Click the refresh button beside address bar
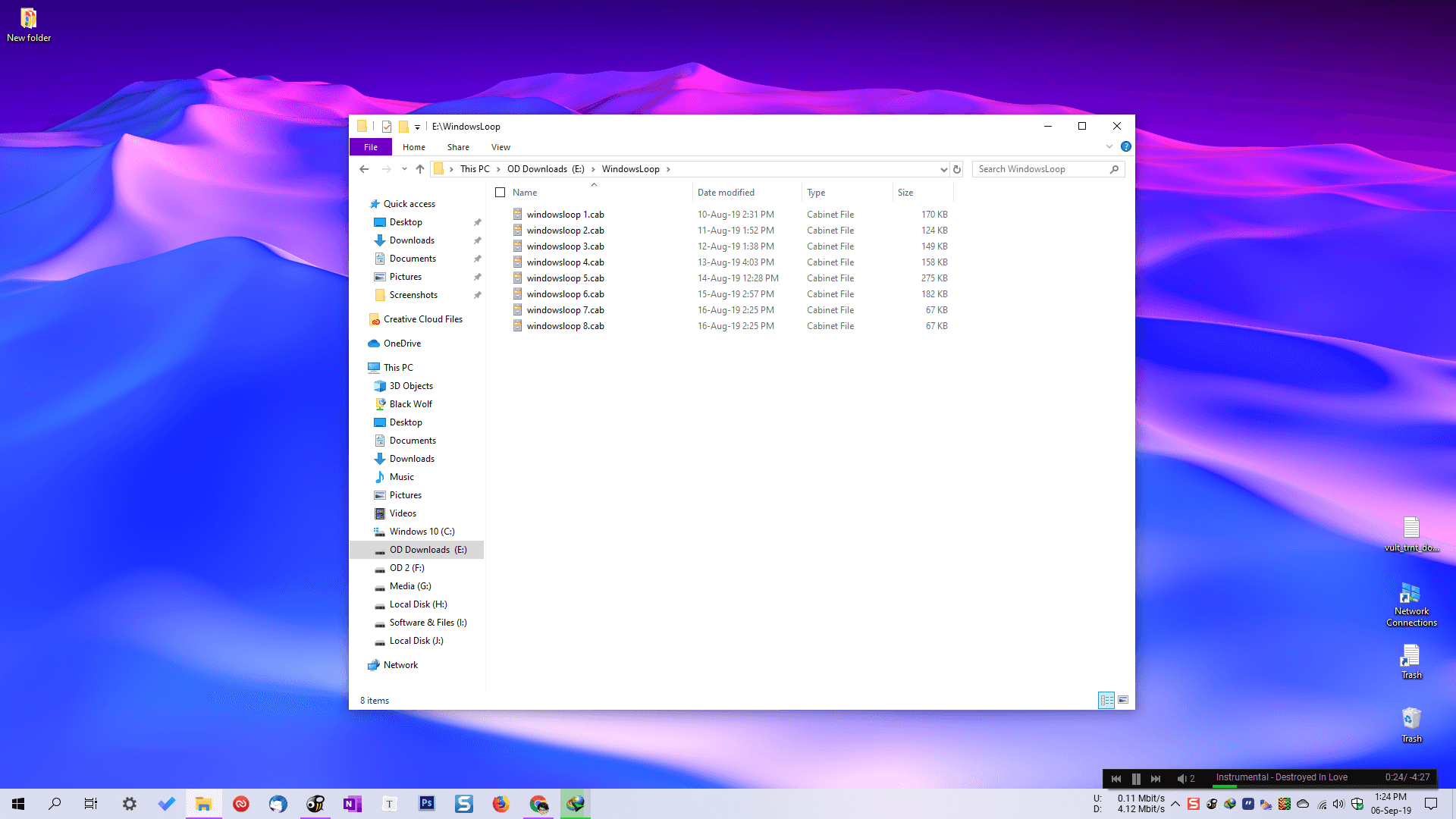The image size is (1456, 819). (x=957, y=169)
